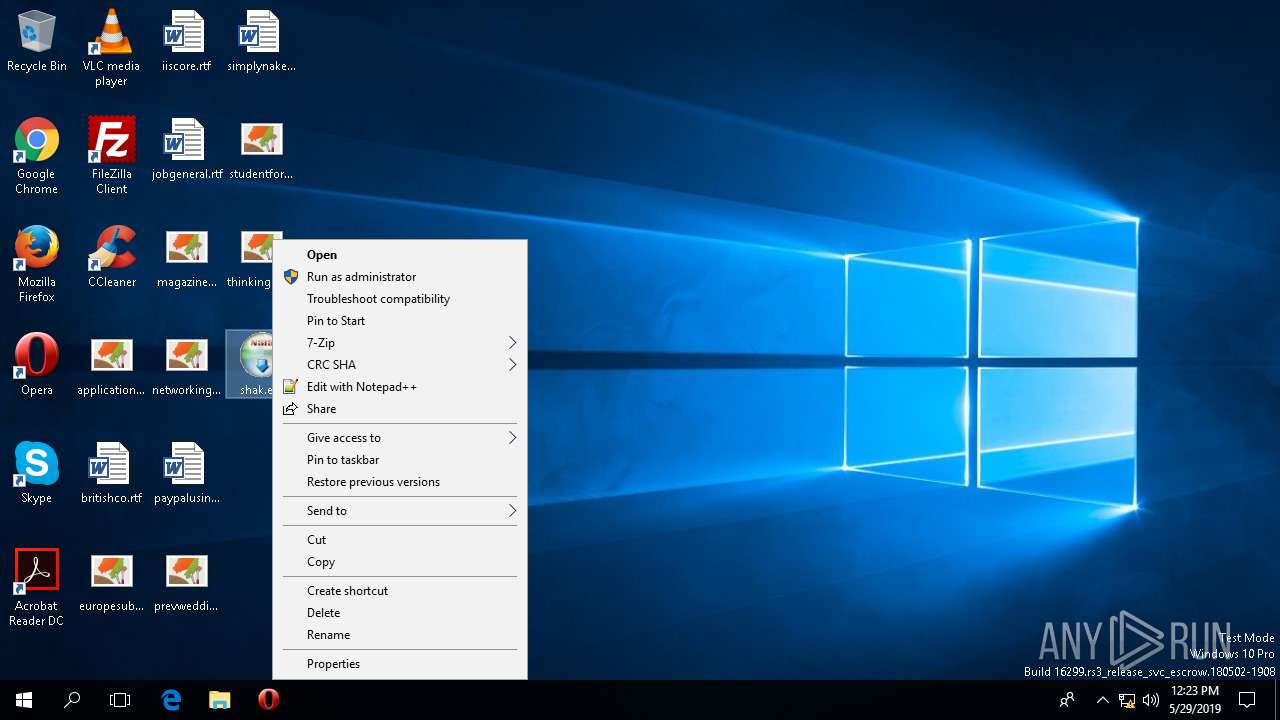The height and width of the screenshot is (720, 1280).
Task: Choose Properties in the context menu
Action: [400, 664]
